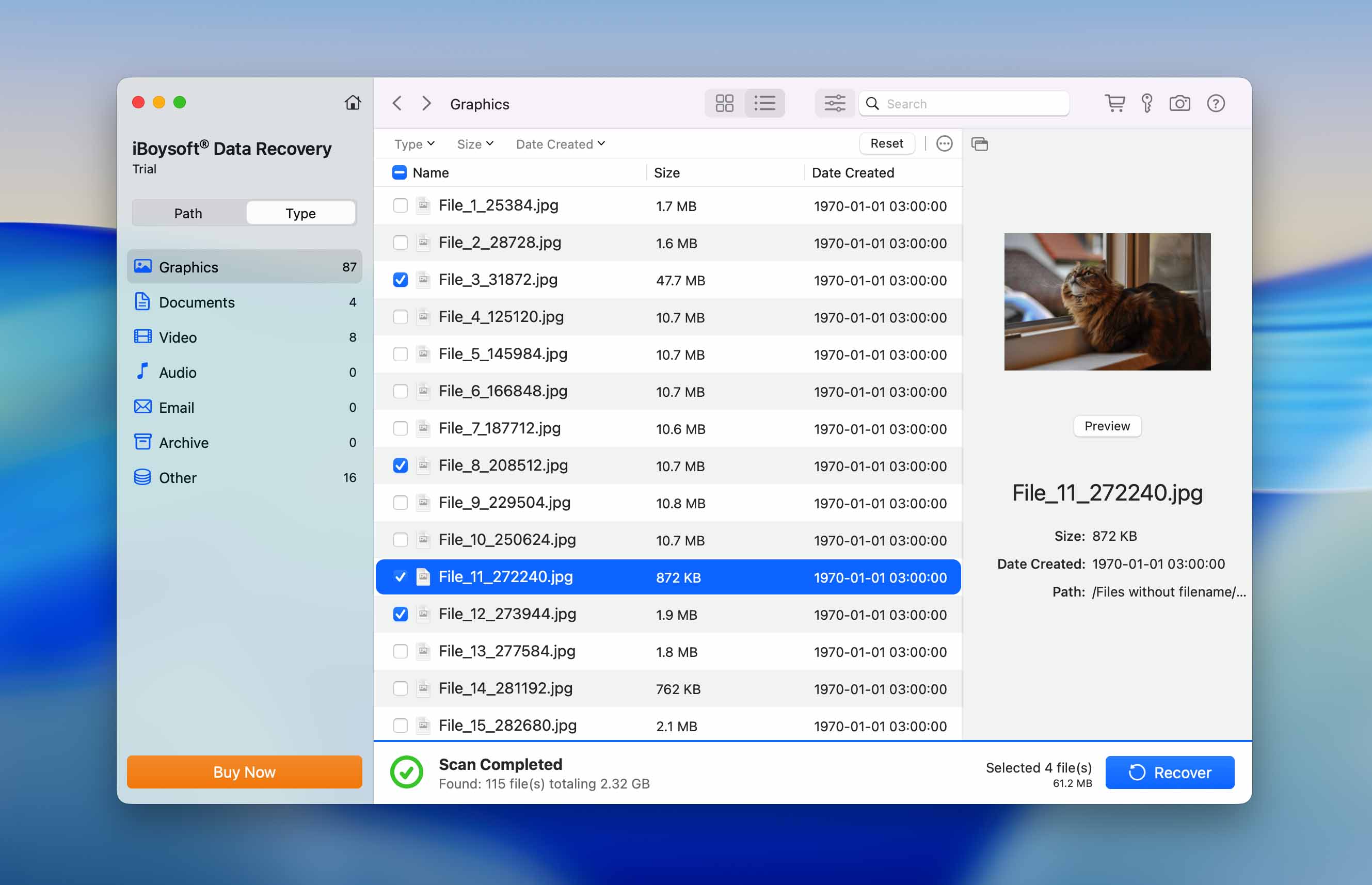Uncheck File_3_31872.jpg
The width and height of the screenshot is (1372, 885).
coord(400,280)
